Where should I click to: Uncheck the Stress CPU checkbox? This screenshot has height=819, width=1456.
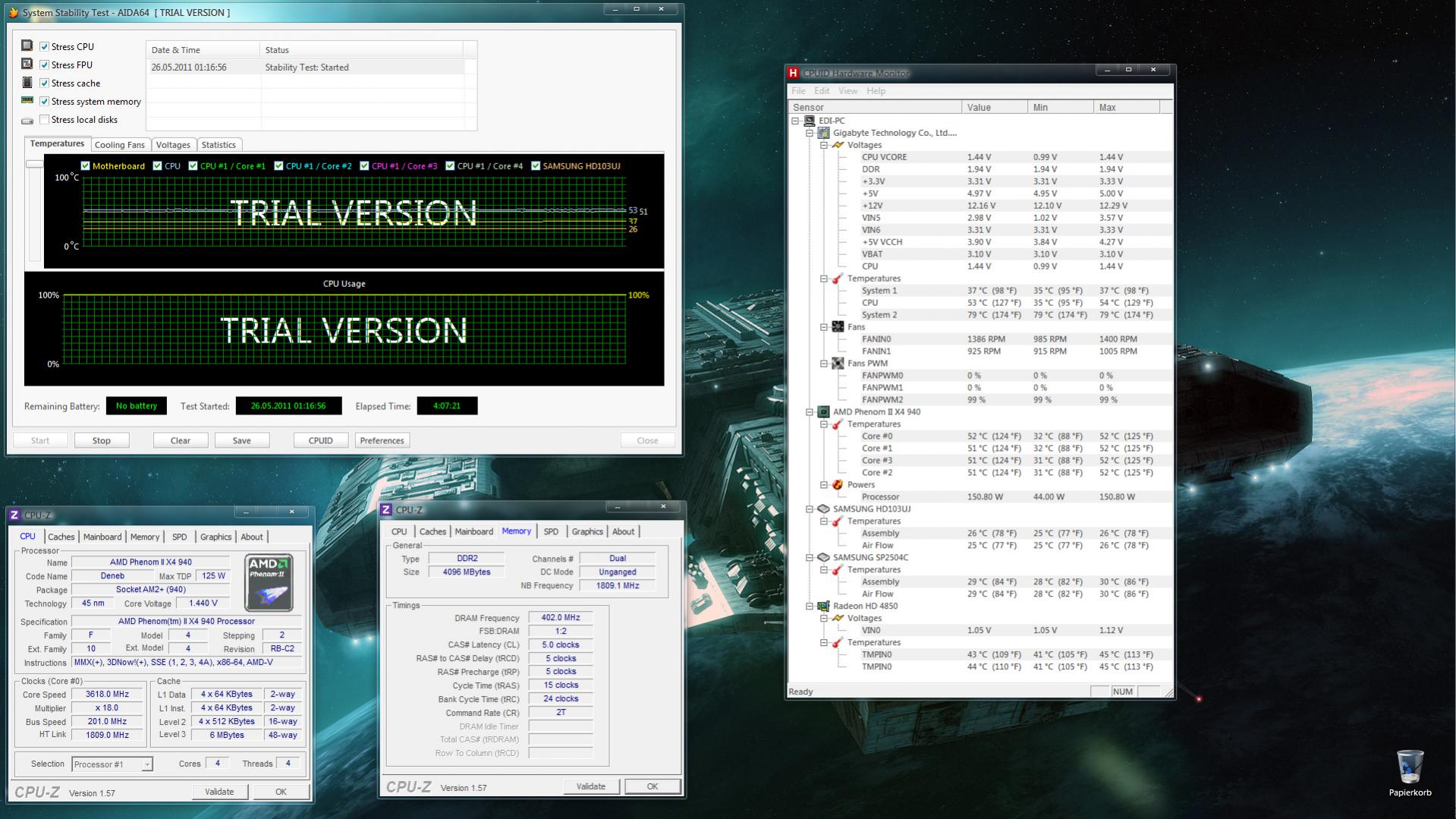click(x=44, y=46)
